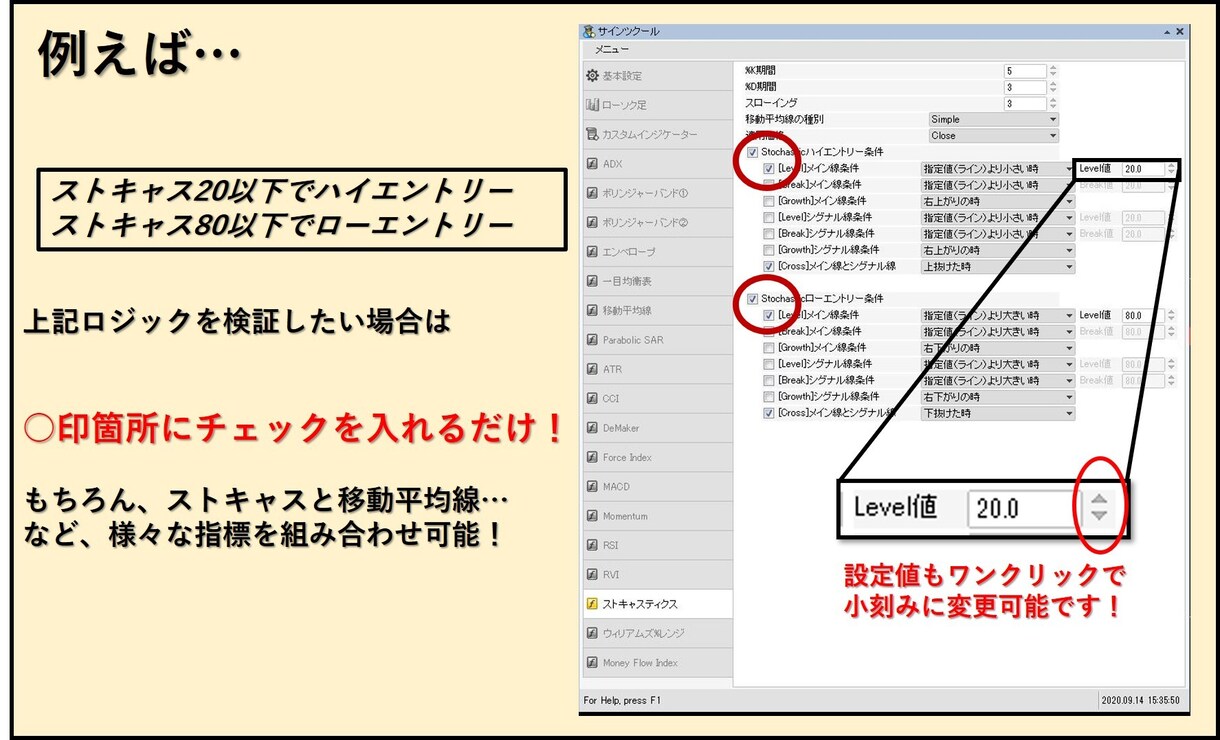Open dropdown showing 下抜けた時

(x=998, y=413)
